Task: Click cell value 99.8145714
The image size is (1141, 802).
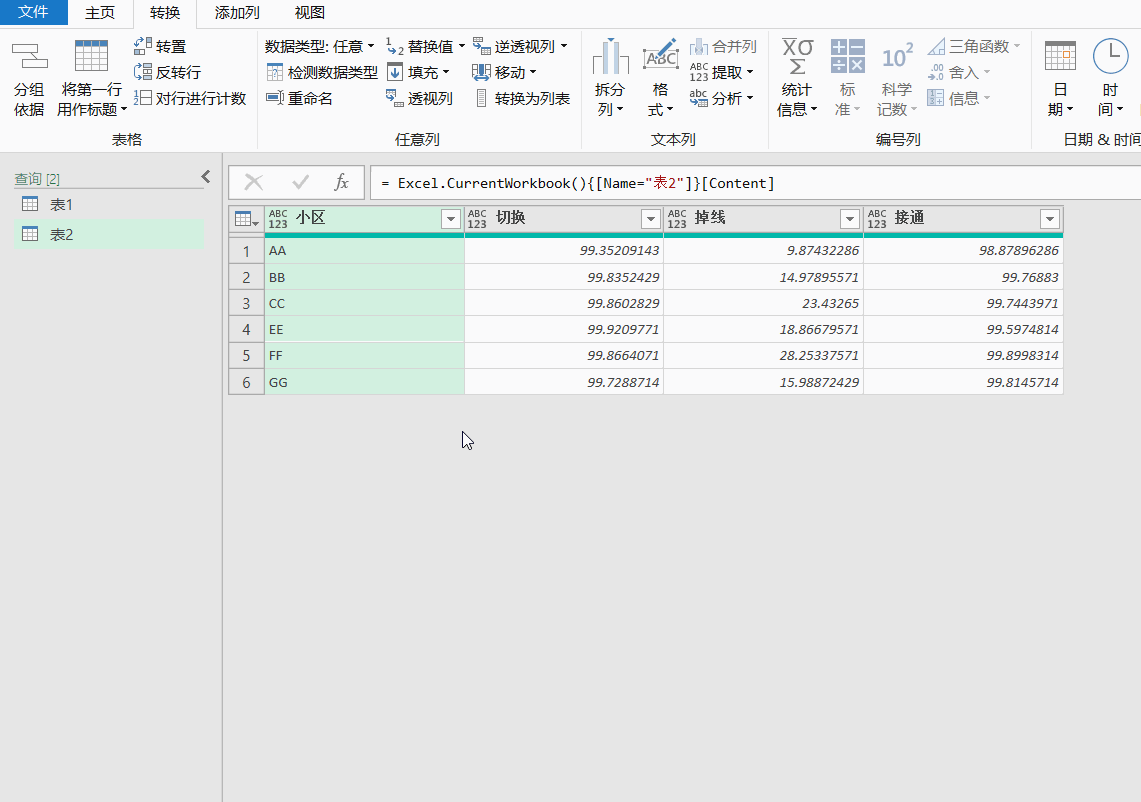Action: (x=963, y=382)
